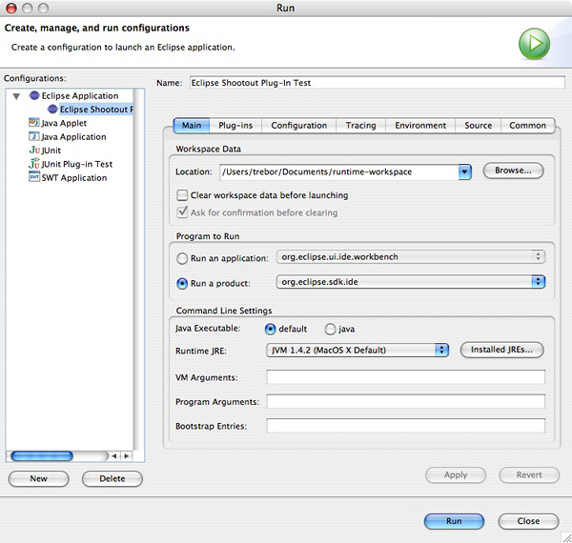Image resolution: width=572 pixels, height=543 pixels.
Task: Click the Program Arguments field
Action: click(x=406, y=402)
